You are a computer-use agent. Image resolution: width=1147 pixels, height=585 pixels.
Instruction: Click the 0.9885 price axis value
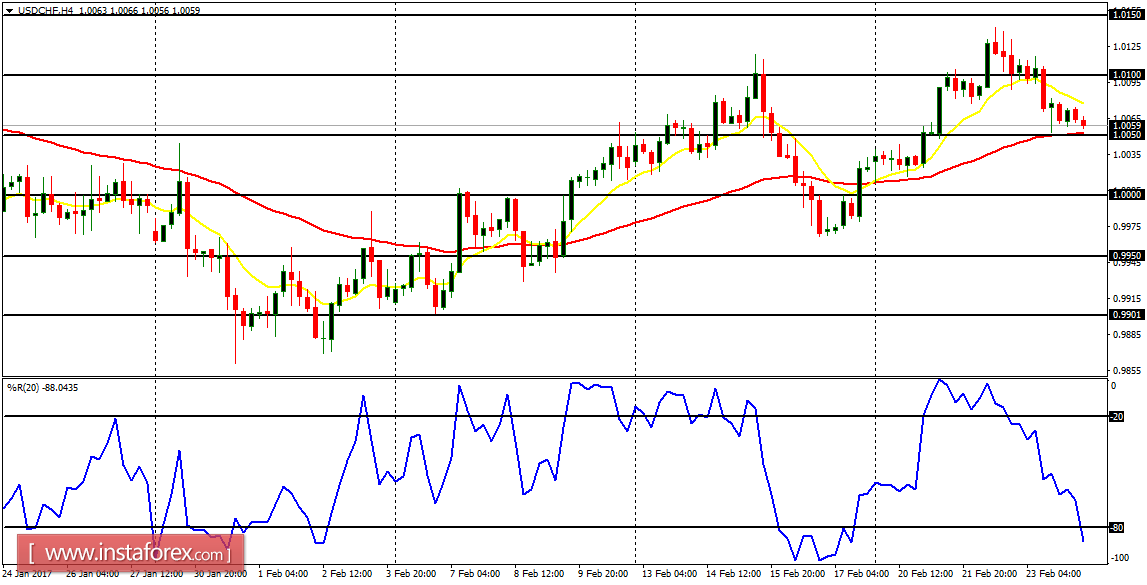point(1127,335)
